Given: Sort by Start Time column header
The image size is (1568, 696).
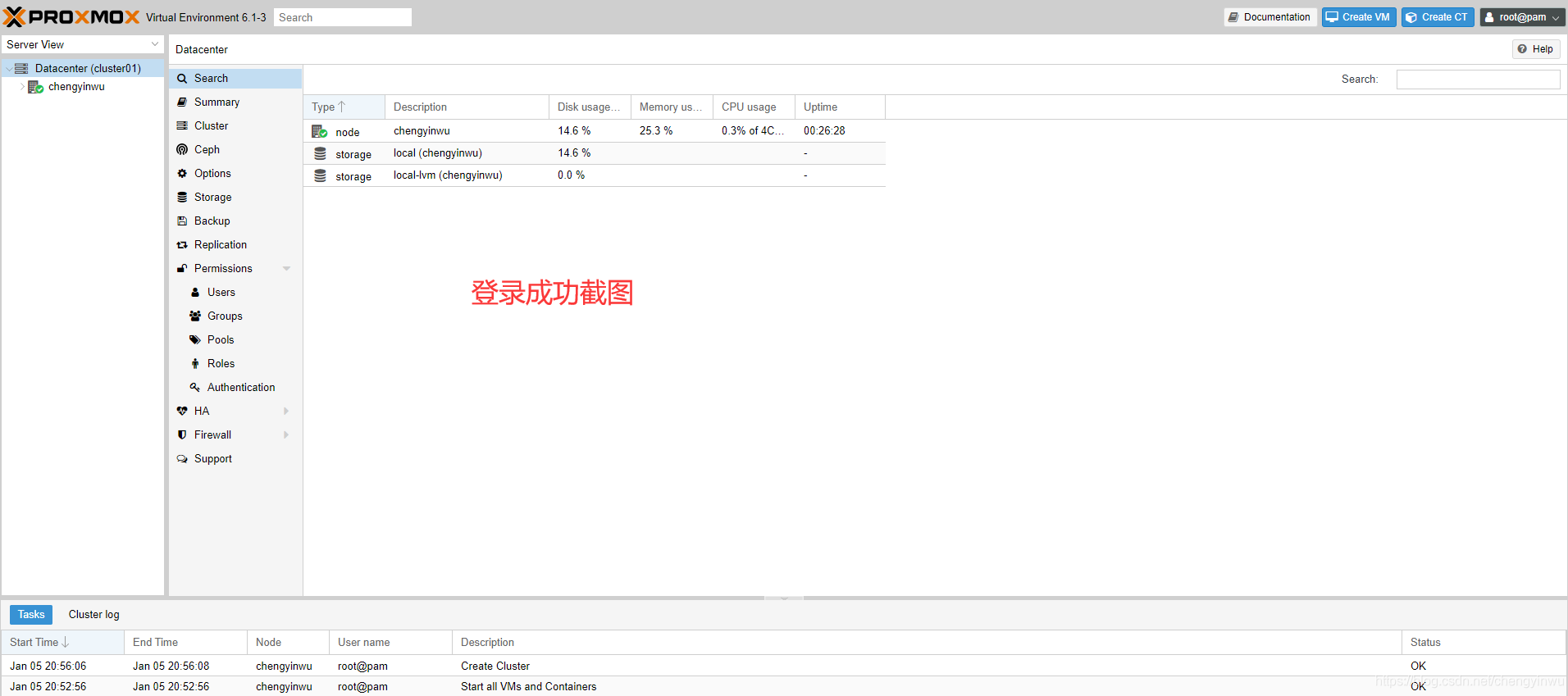Looking at the screenshot, I should 62,643.
